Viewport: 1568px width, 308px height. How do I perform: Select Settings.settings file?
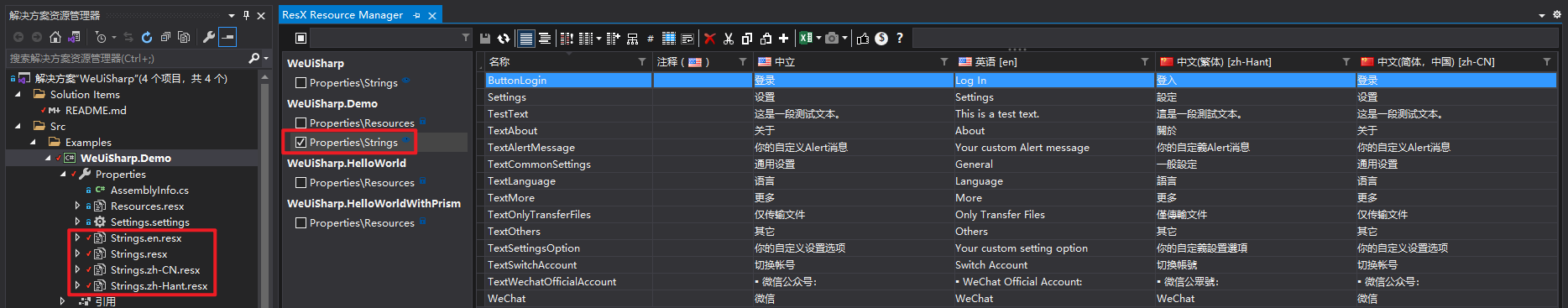point(150,222)
